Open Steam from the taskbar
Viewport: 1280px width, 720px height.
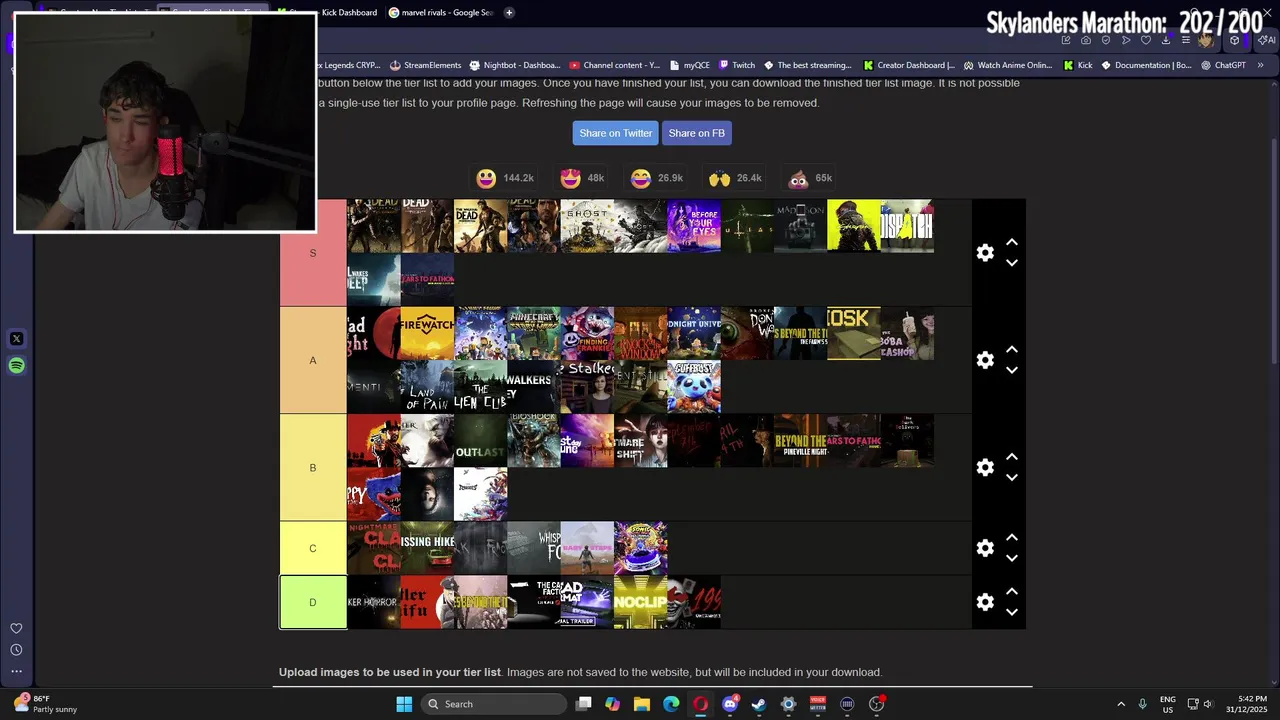click(x=759, y=704)
